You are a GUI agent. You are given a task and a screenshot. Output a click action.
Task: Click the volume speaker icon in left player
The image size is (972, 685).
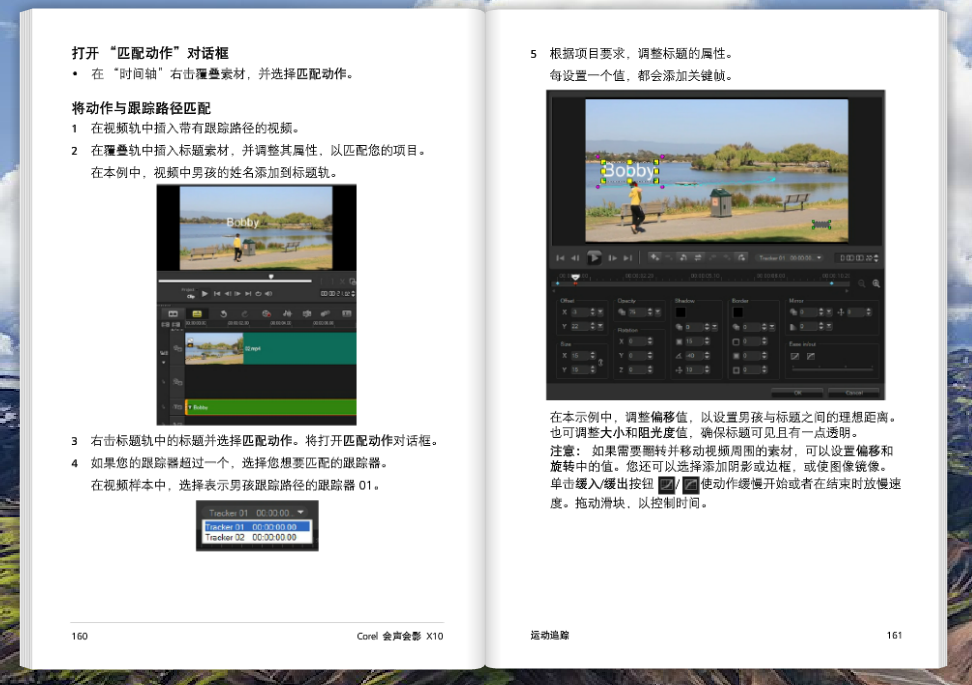click(x=268, y=293)
